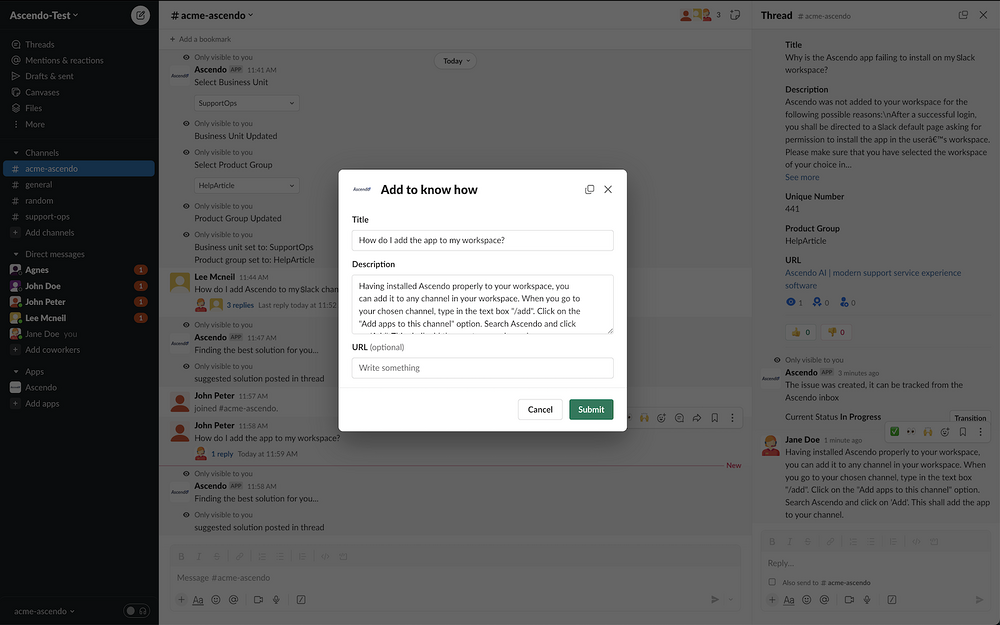Cancel the Add to know how dialog
This screenshot has width=1000, height=625.
(540, 409)
